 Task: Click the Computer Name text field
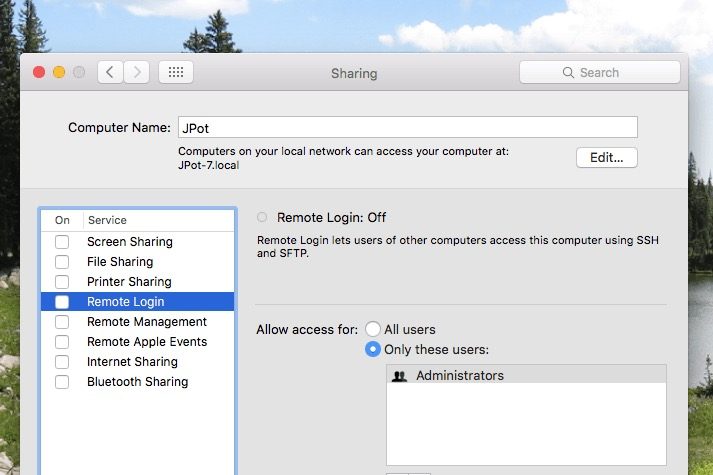407,127
